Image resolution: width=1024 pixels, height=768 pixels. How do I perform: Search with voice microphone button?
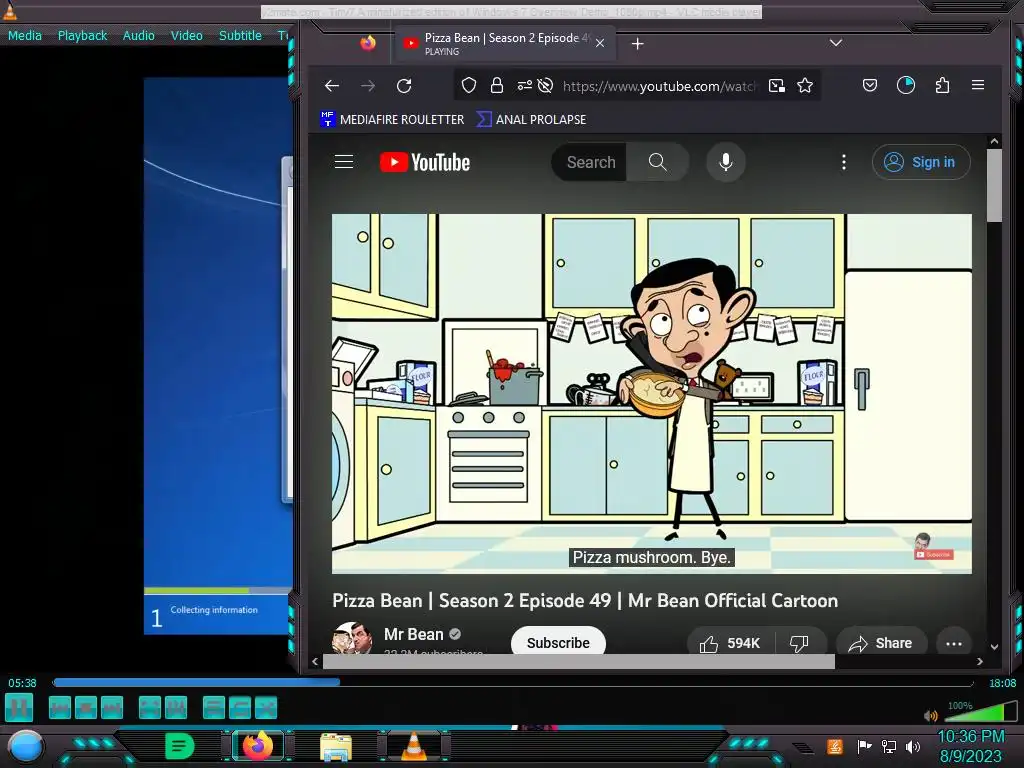726,162
